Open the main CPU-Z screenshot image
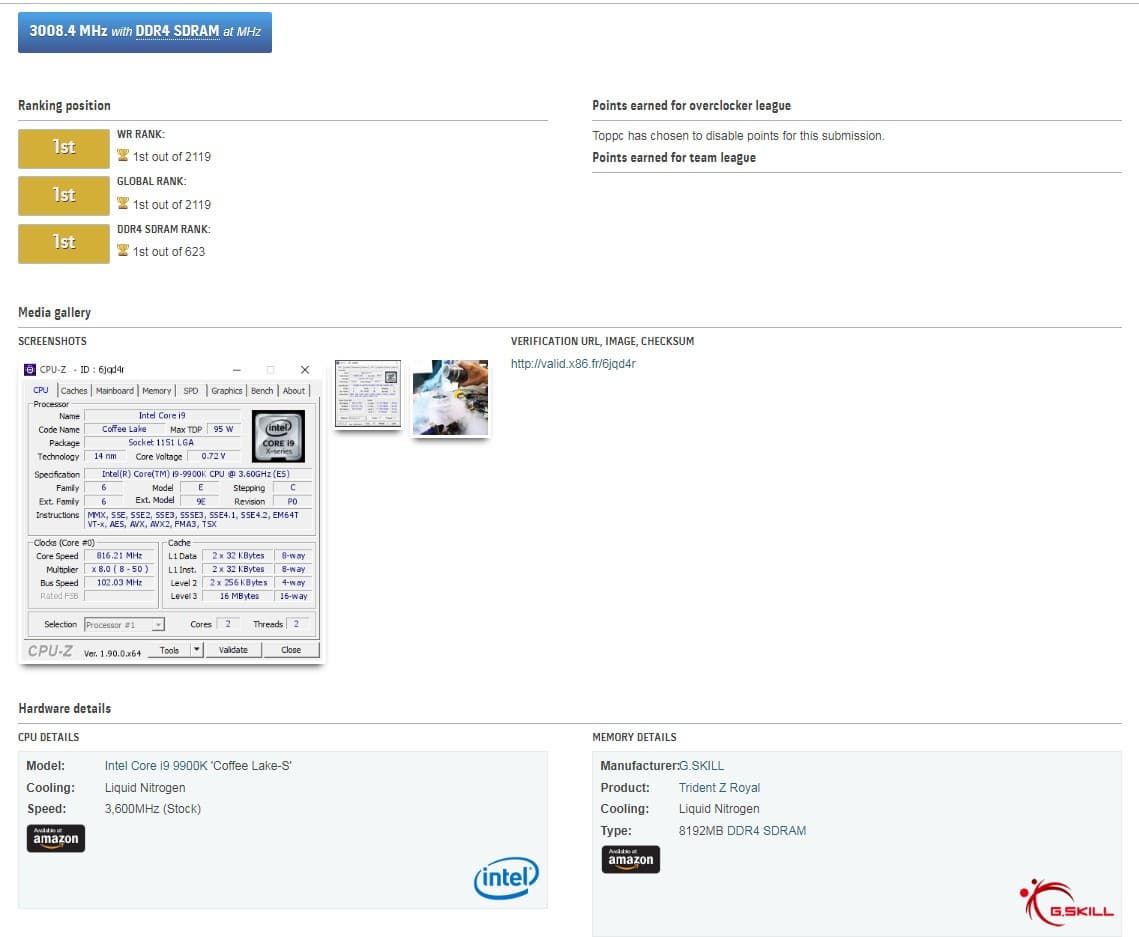Viewport: 1139px width, 937px height. (x=171, y=511)
